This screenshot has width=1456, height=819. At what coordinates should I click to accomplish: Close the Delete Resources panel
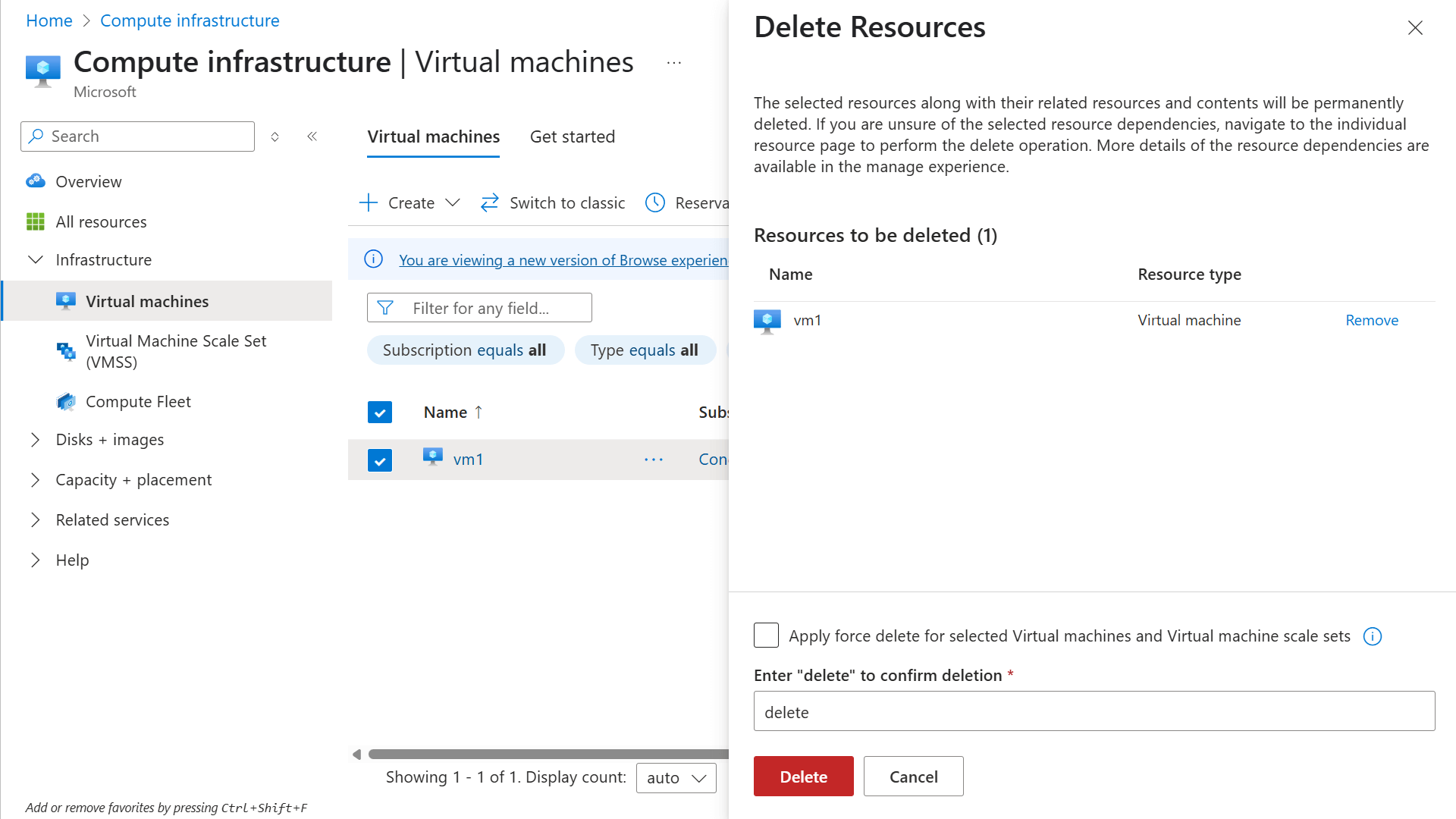pos(1415,28)
